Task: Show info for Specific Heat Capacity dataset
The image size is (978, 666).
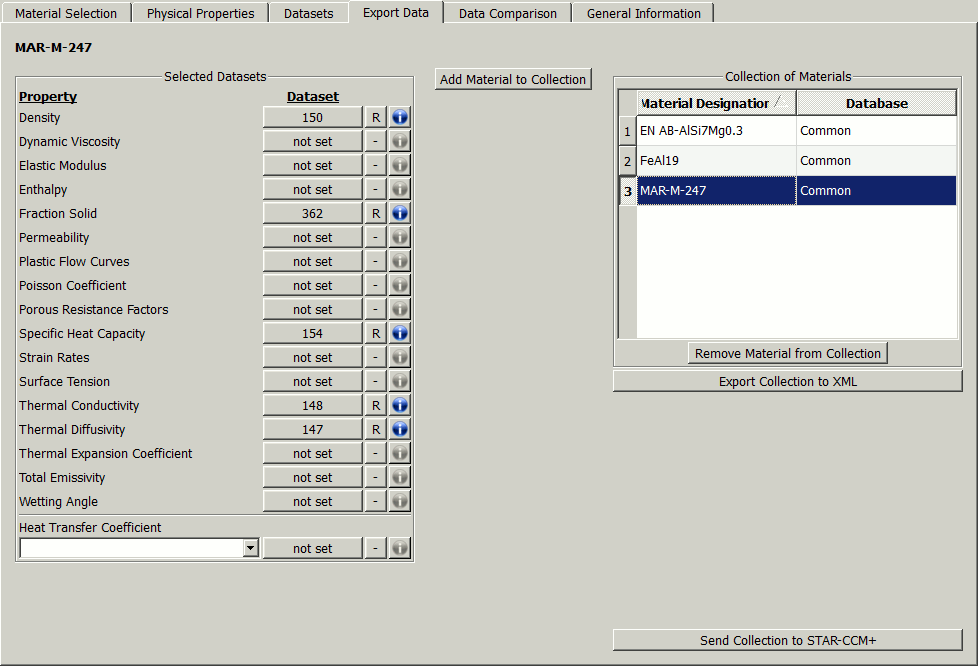Action: tap(399, 333)
